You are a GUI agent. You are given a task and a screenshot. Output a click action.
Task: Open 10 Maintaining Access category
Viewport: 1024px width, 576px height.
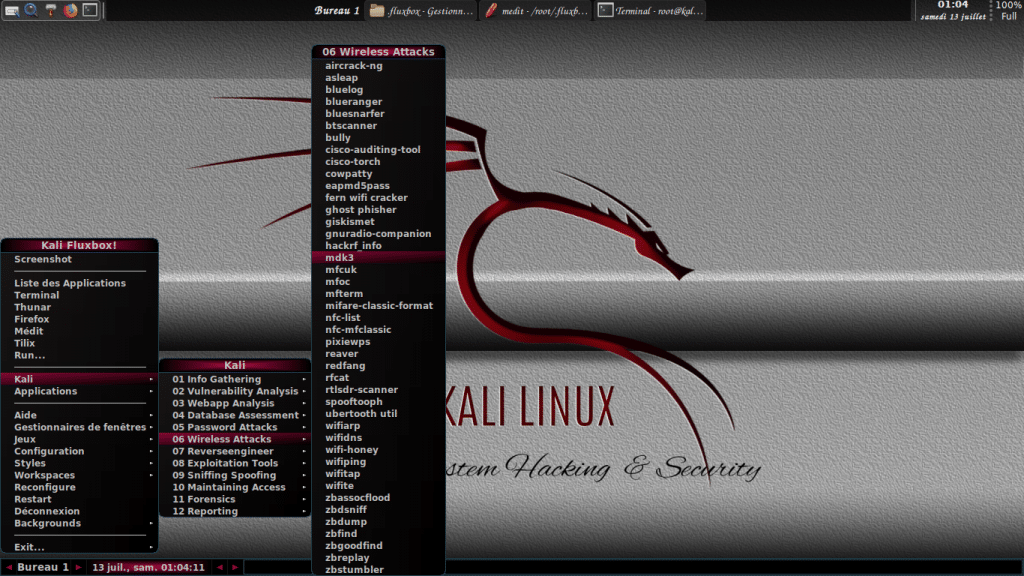[235, 487]
